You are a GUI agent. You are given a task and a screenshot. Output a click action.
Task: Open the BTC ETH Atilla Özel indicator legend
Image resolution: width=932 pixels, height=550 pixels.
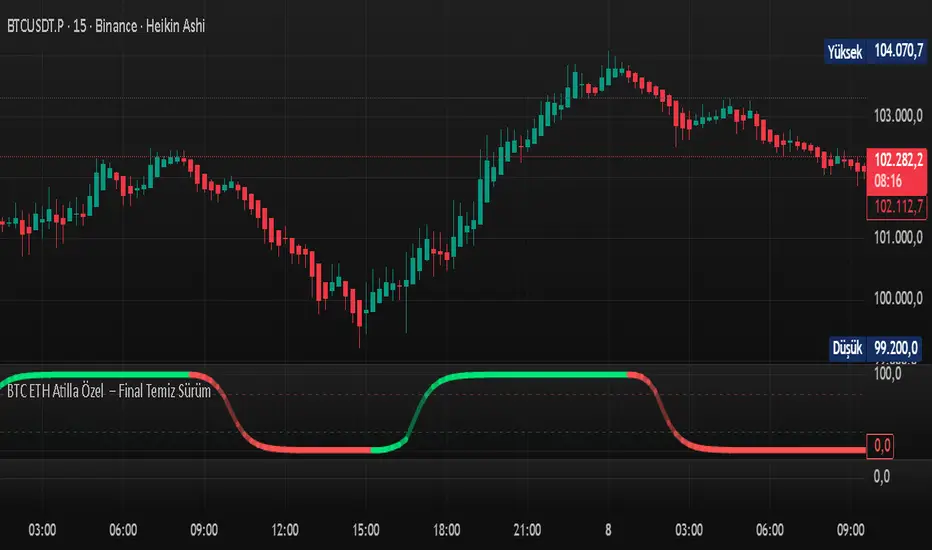[109, 391]
